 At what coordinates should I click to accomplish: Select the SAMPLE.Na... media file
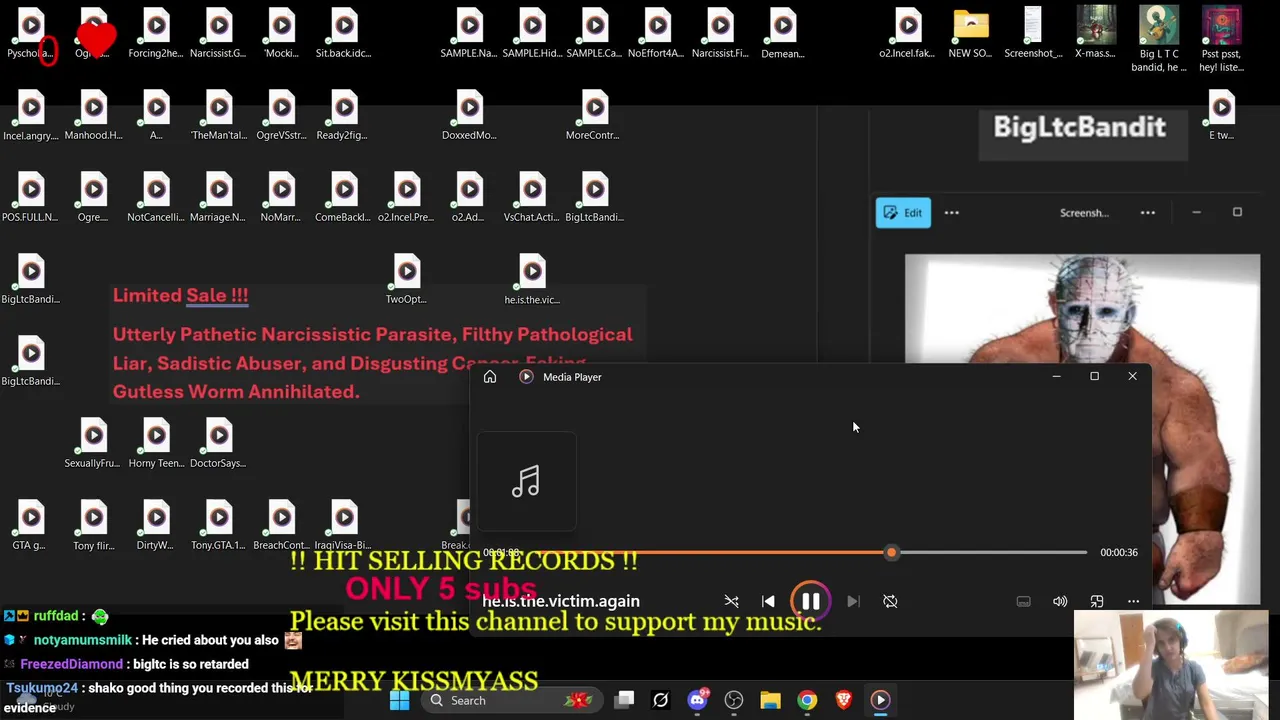469,34
